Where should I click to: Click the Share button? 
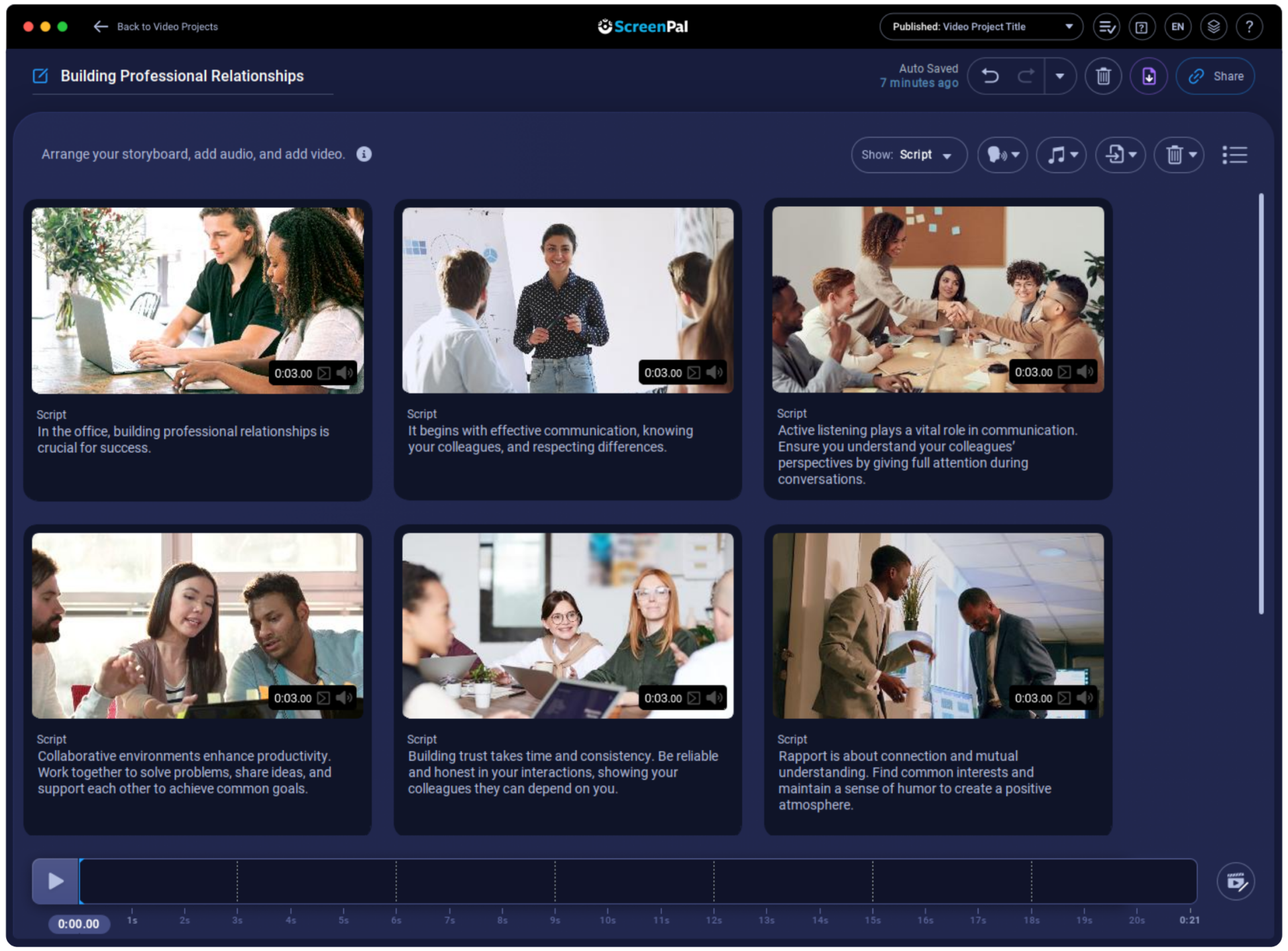click(1216, 76)
